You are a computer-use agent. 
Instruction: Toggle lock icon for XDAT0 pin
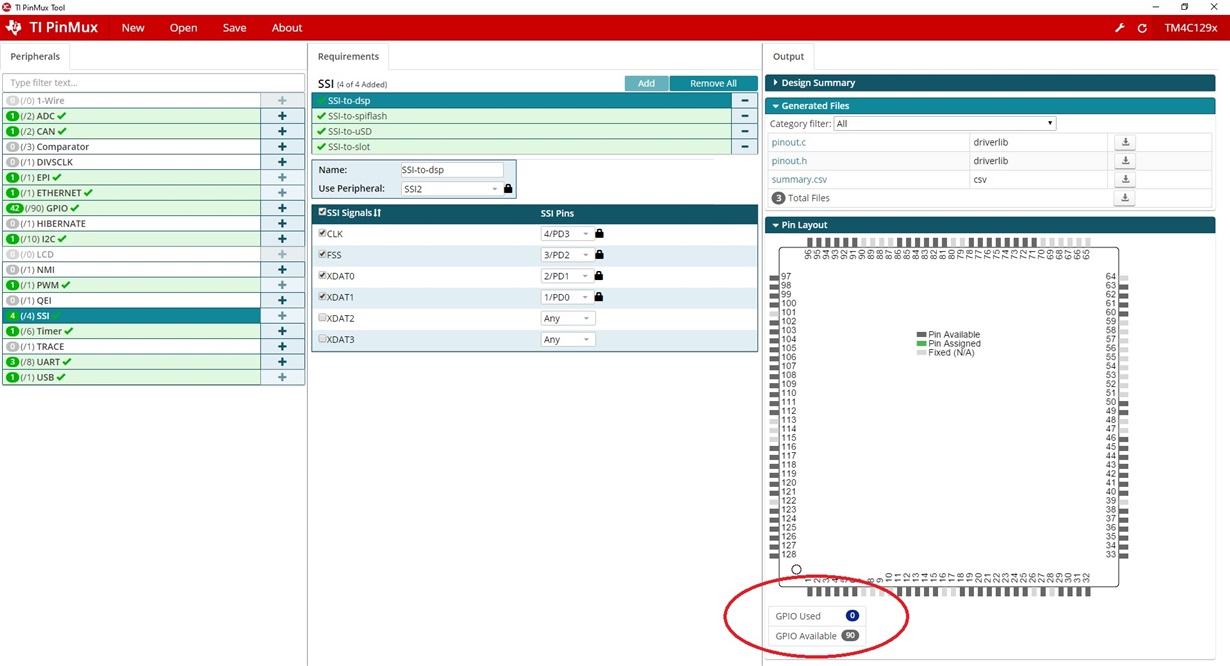point(599,276)
